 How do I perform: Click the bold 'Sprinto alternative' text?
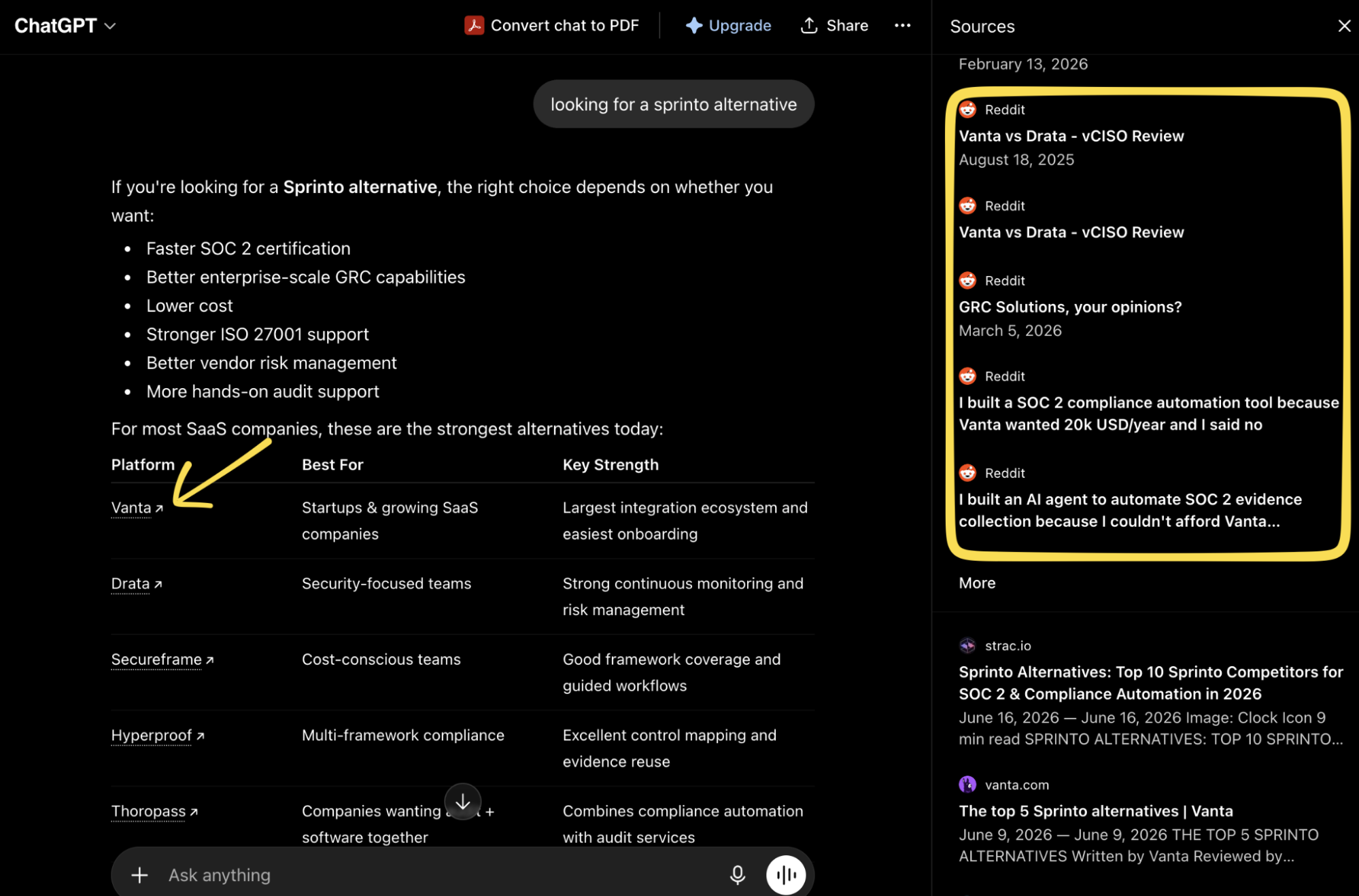[360, 187]
